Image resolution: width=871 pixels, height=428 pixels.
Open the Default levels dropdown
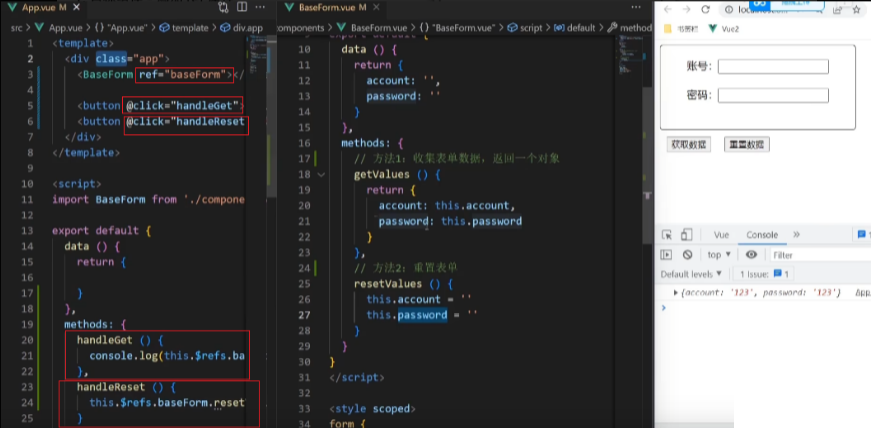tap(691, 274)
